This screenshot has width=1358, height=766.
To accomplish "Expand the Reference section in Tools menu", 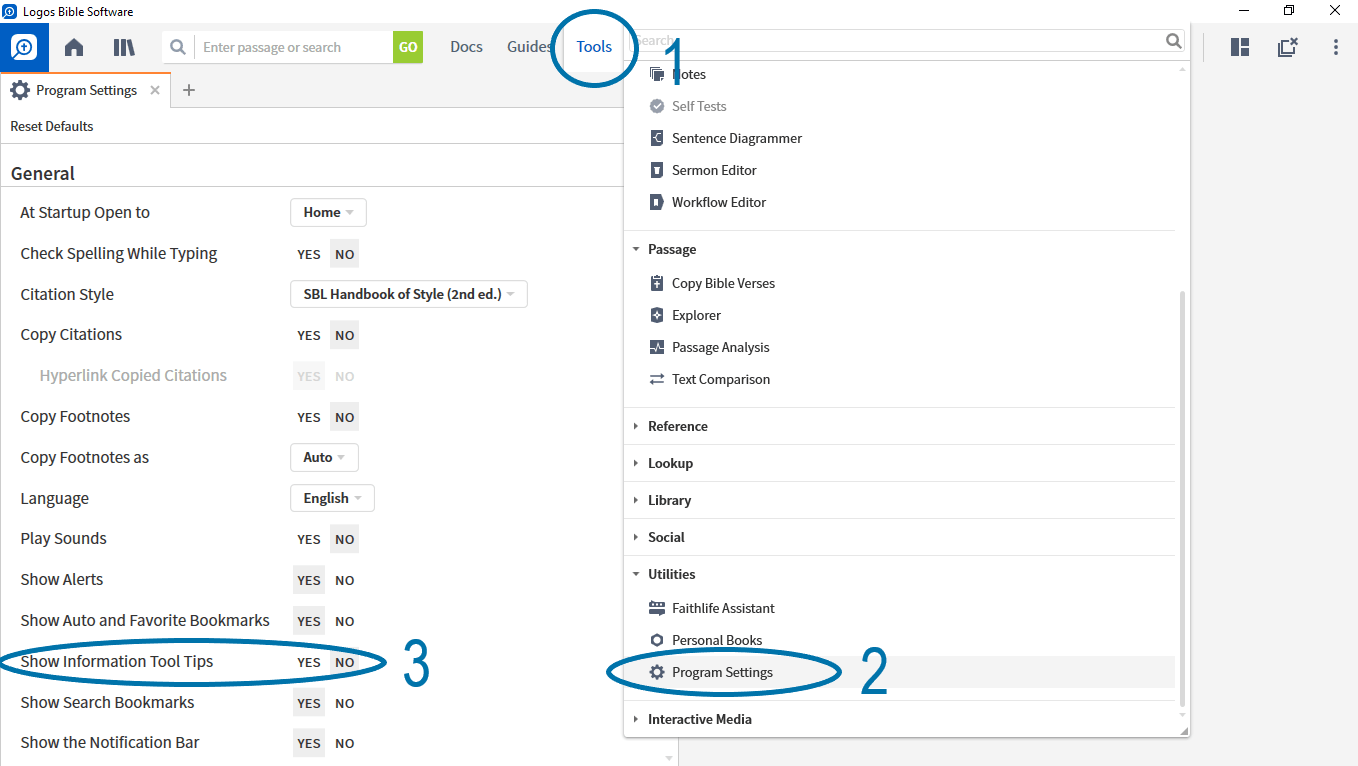I will [x=677, y=426].
